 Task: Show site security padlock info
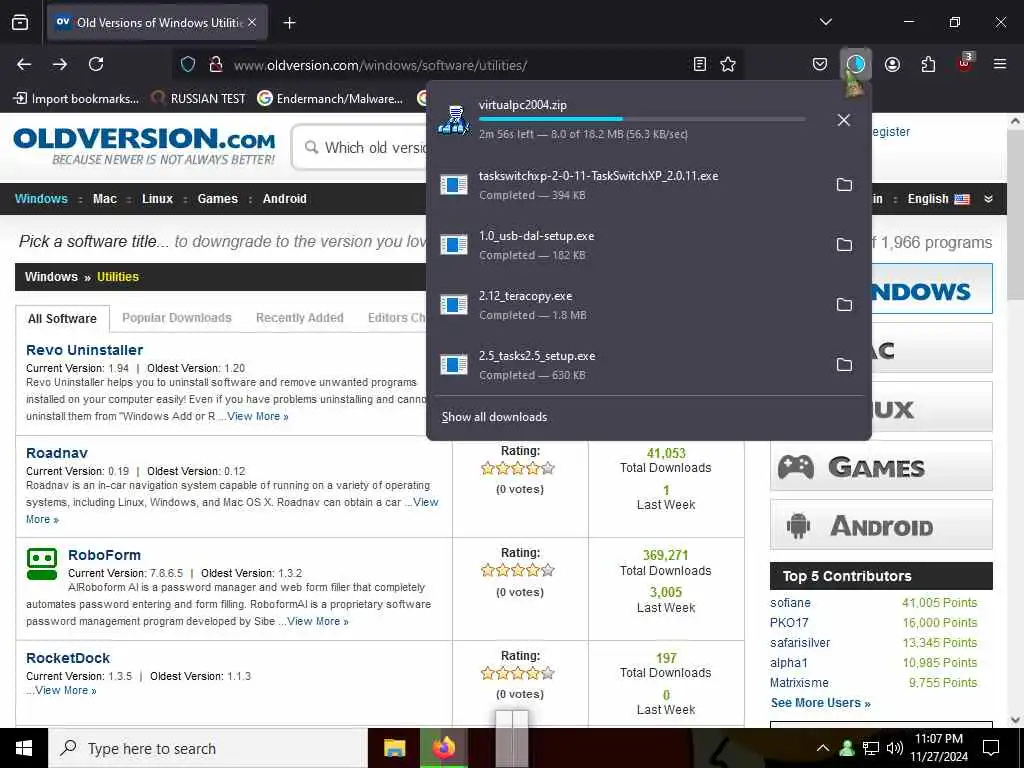216,64
